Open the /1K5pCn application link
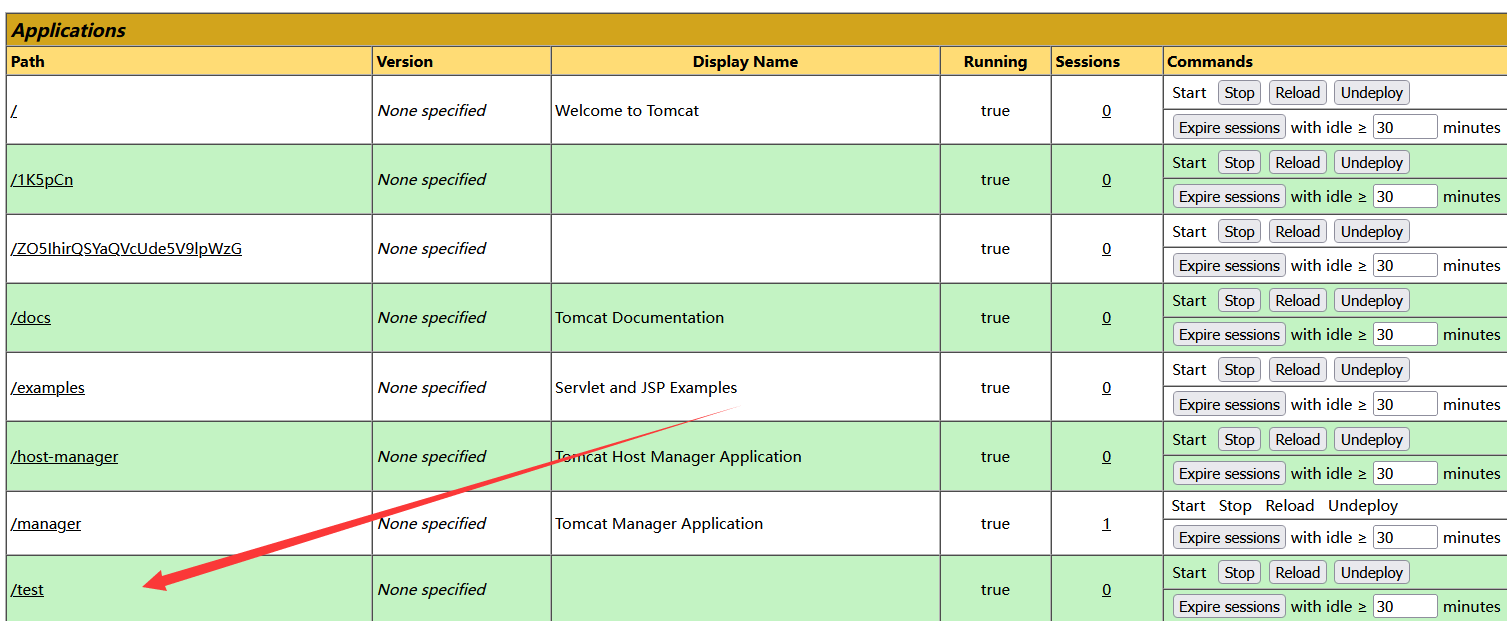1507x621 pixels. point(42,180)
